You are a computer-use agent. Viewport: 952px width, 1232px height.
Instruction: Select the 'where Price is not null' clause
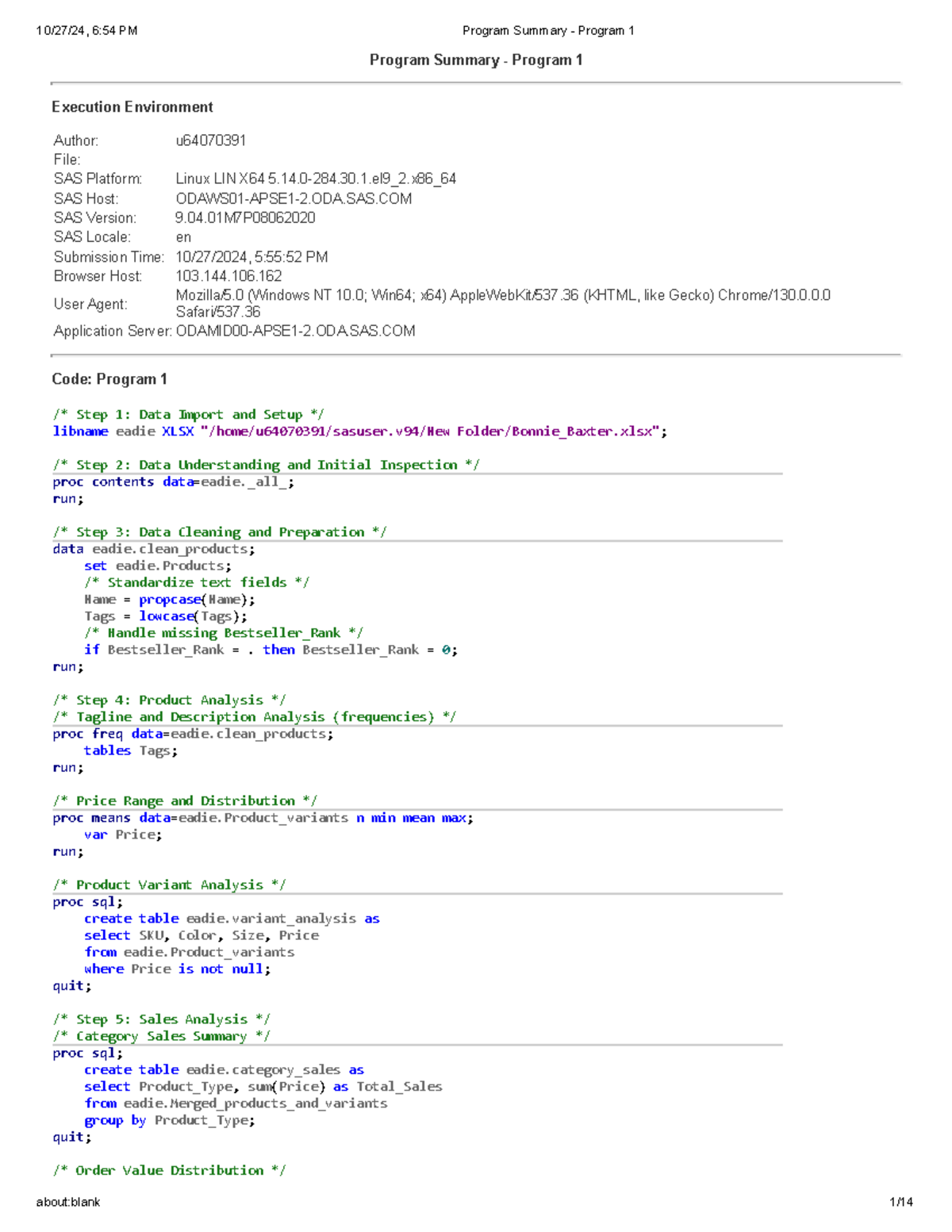pos(177,969)
